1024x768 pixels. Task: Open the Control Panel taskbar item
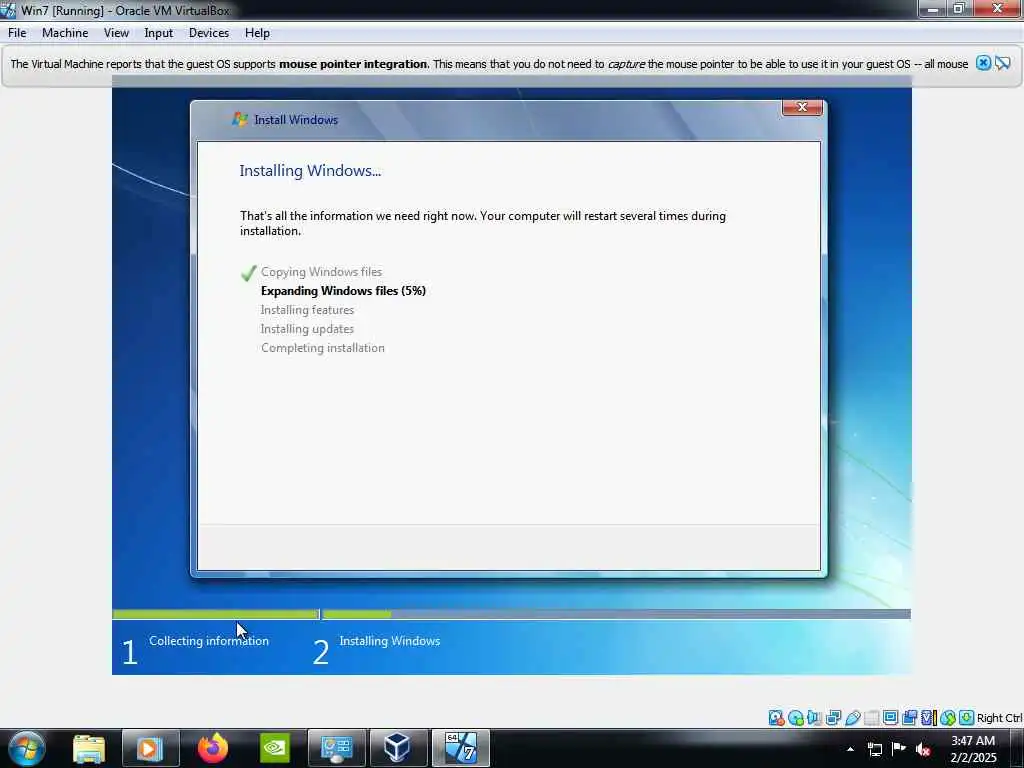click(336, 748)
